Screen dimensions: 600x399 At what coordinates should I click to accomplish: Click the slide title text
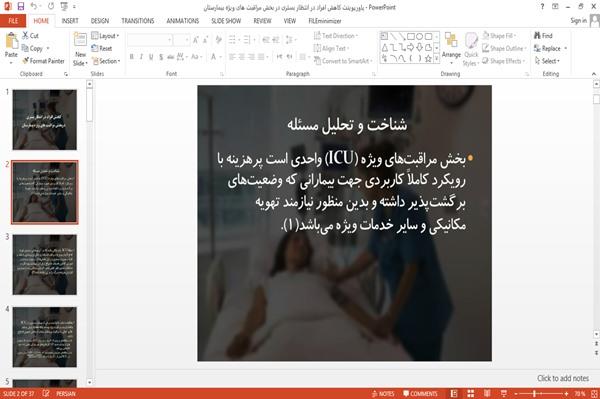click(347, 124)
